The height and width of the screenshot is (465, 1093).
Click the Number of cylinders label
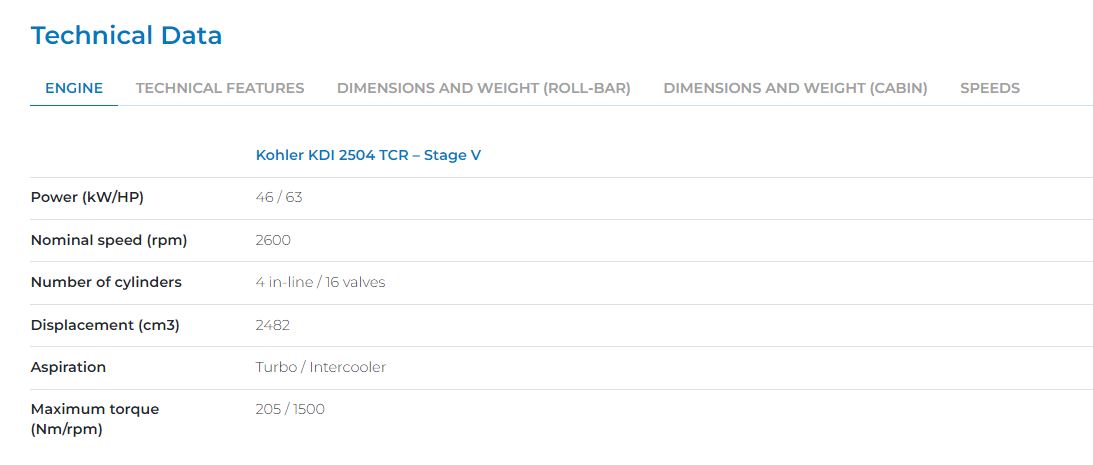(106, 282)
